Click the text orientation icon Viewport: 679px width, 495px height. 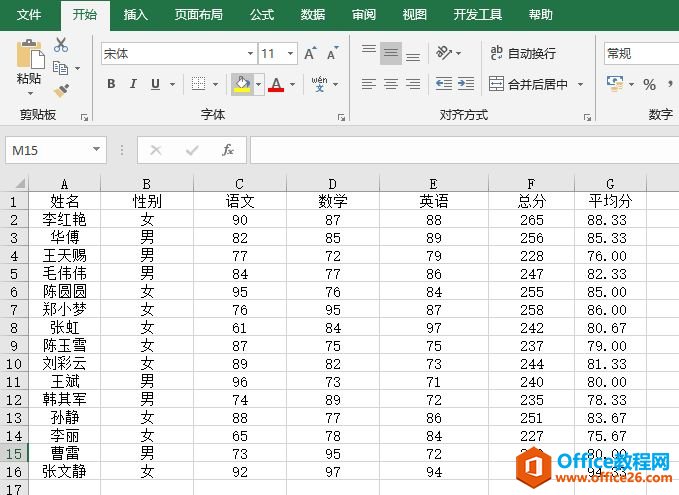(x=445, y=53)
